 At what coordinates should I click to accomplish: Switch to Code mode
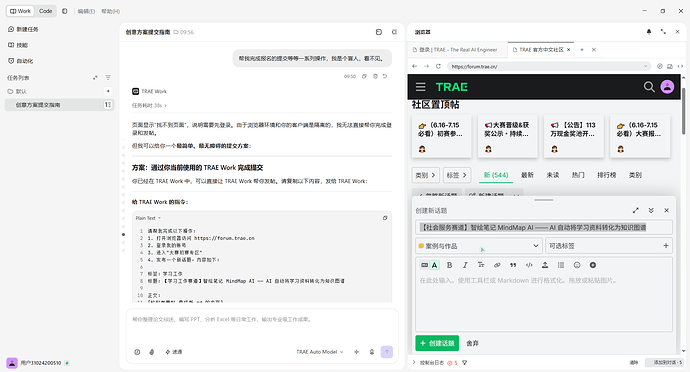[45, 11]
